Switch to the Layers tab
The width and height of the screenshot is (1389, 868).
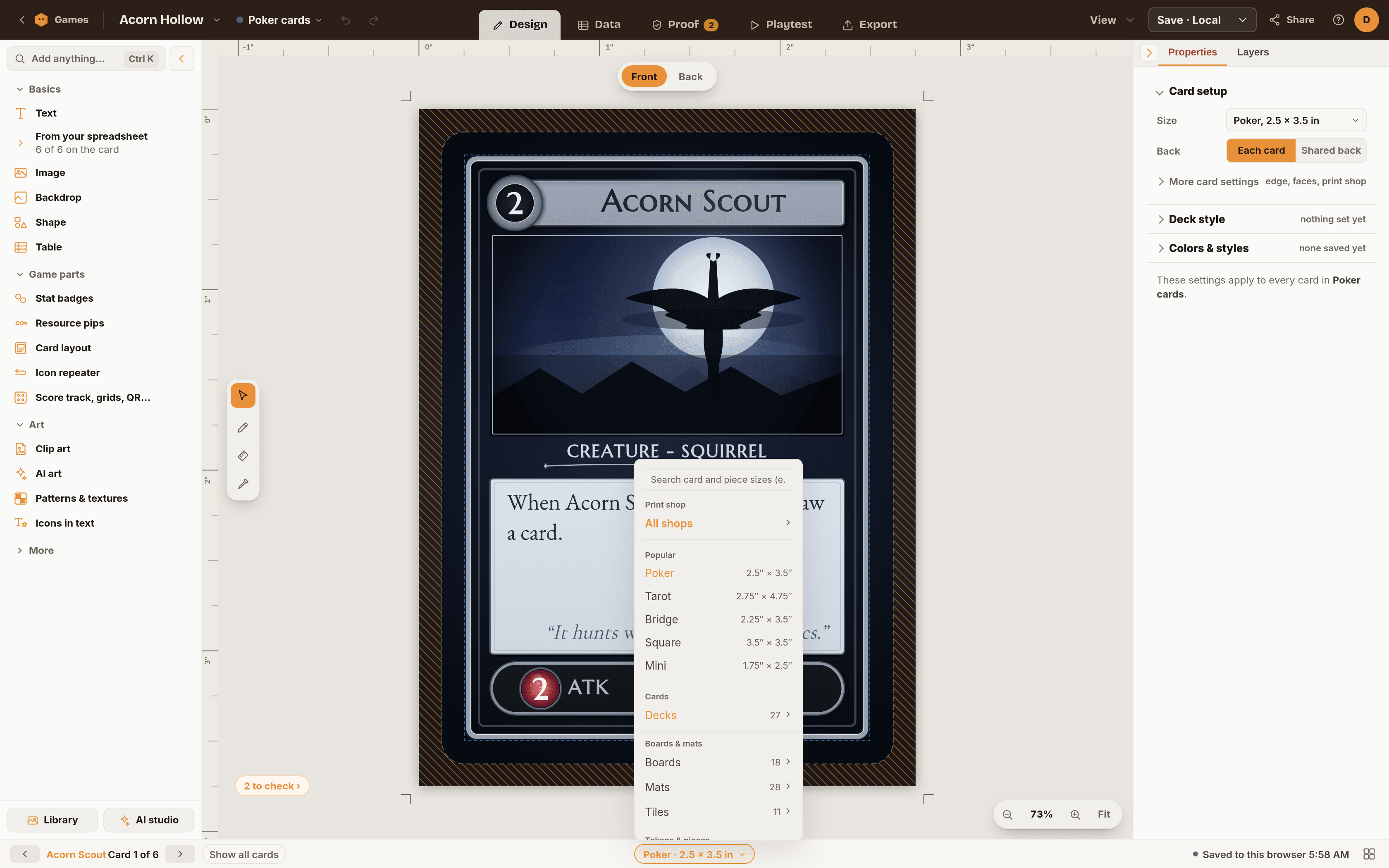point(1253,52)
